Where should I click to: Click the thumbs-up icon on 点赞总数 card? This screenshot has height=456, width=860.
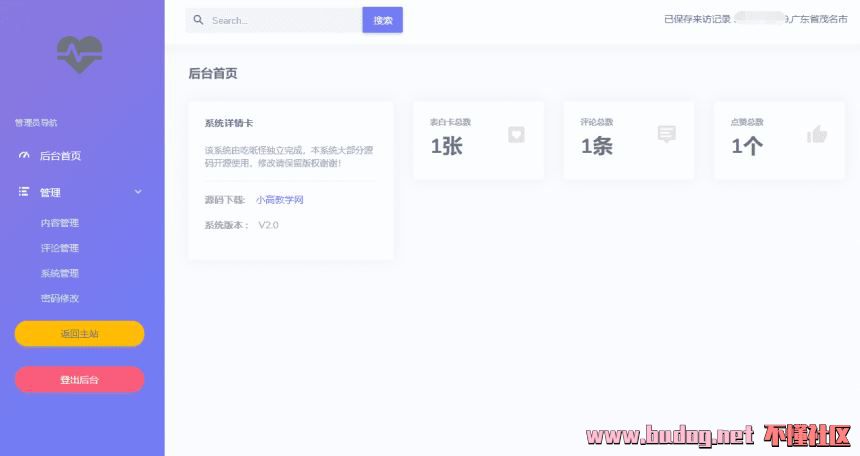(817, 134)
